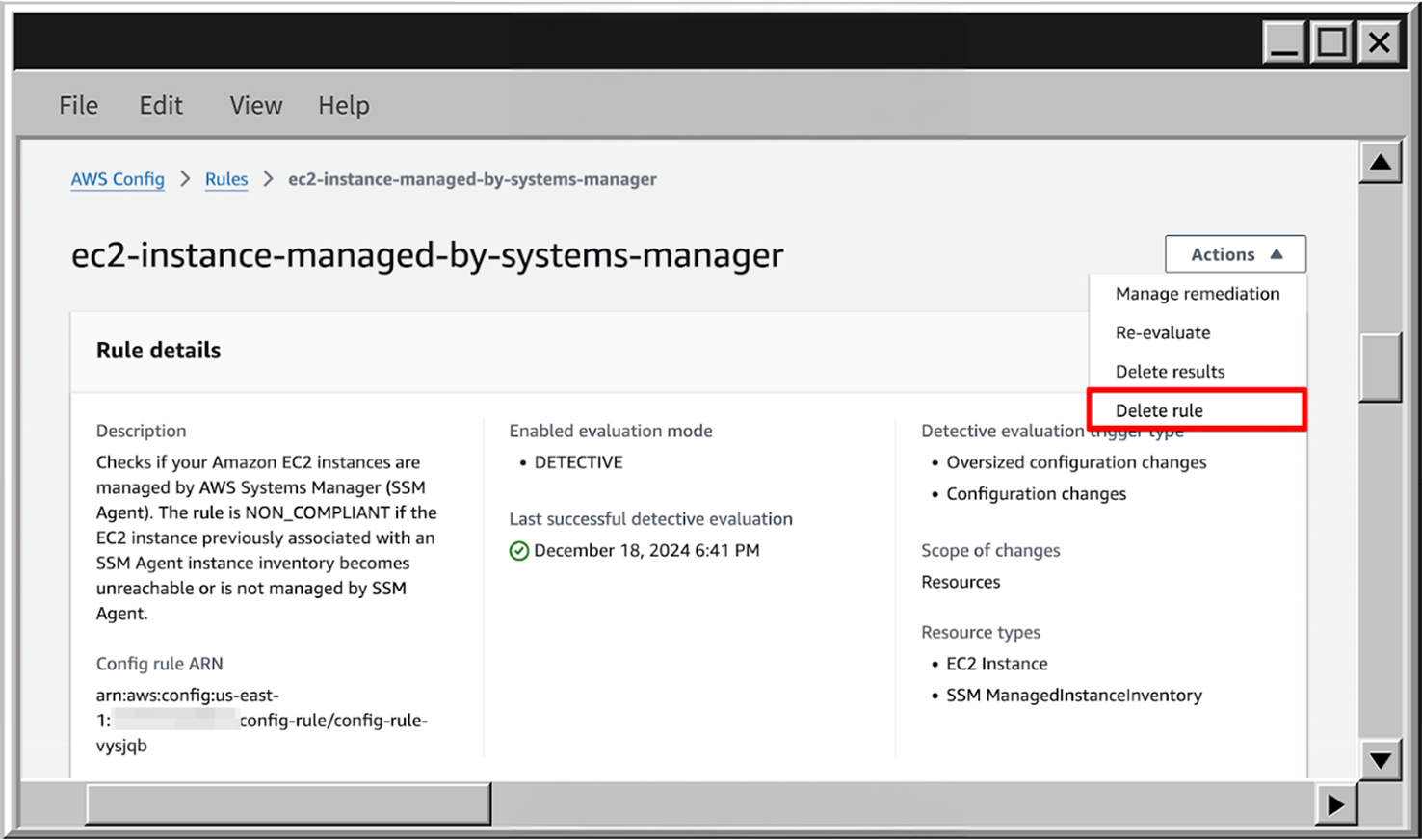Click 'EC2 Instance' resource type

[x=997, y=664]
